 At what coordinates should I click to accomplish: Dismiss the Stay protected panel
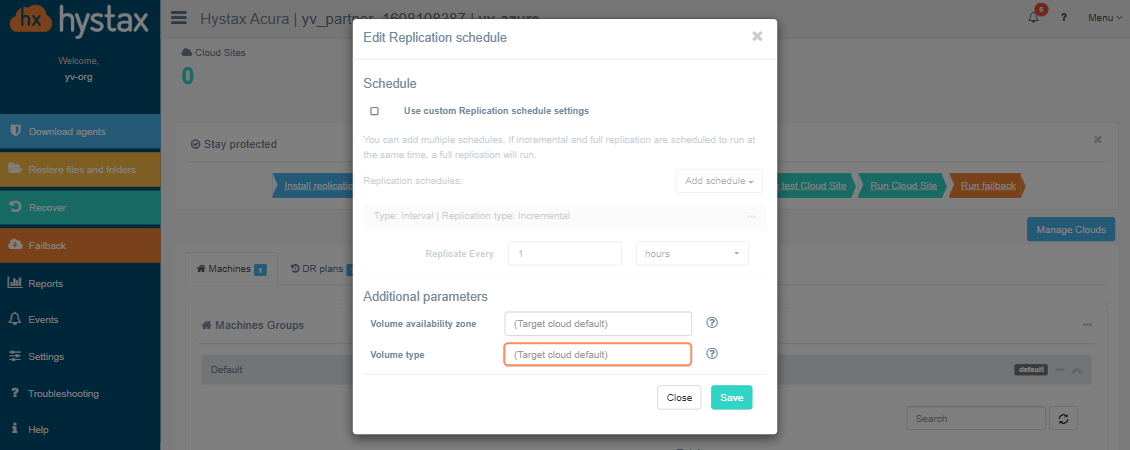[1098, 139]
